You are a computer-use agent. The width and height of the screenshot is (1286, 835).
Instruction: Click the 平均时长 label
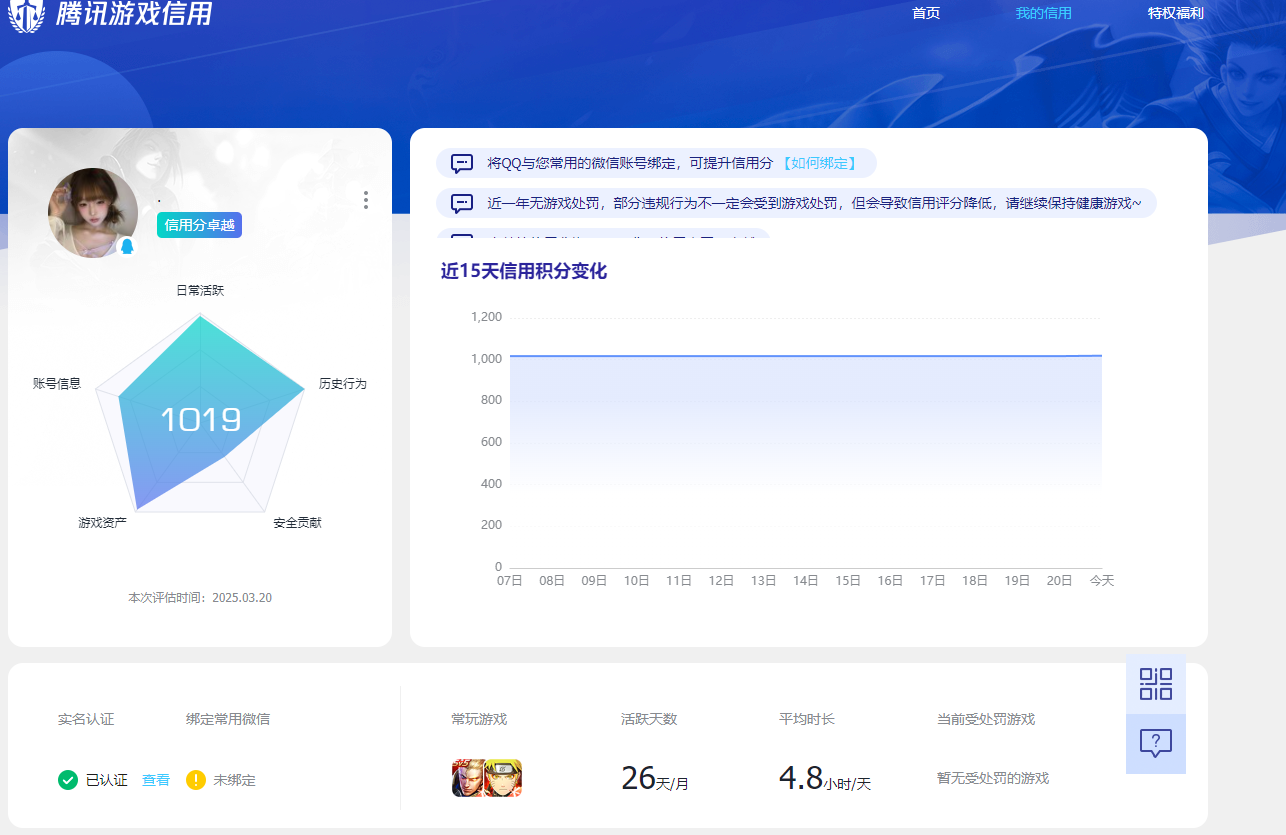tap(807, 719)
